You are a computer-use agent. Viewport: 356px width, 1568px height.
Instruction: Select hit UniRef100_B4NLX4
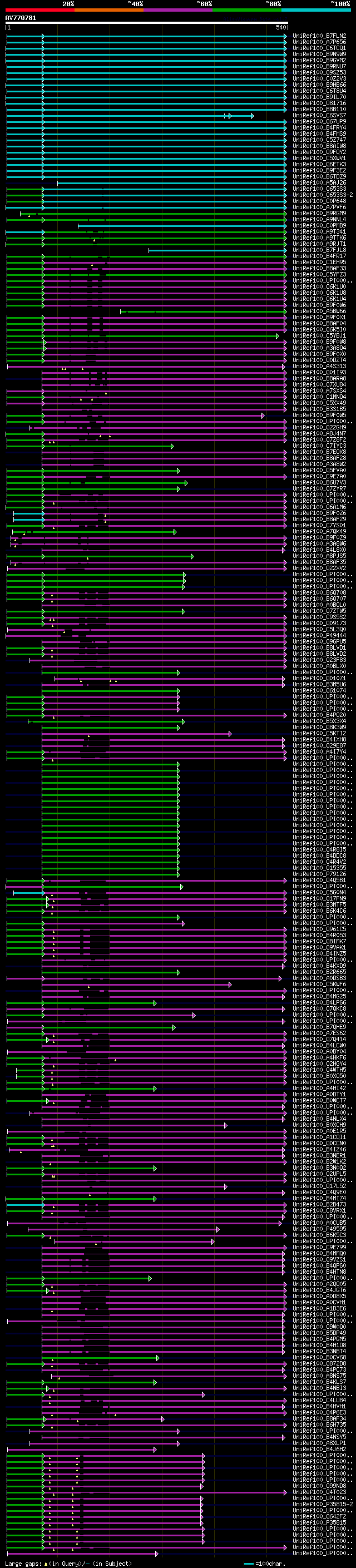[319, 1119]
